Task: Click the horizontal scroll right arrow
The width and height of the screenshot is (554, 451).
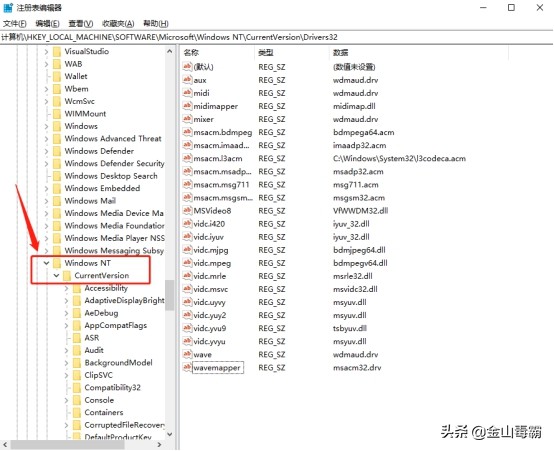Action: click(159, 445)
